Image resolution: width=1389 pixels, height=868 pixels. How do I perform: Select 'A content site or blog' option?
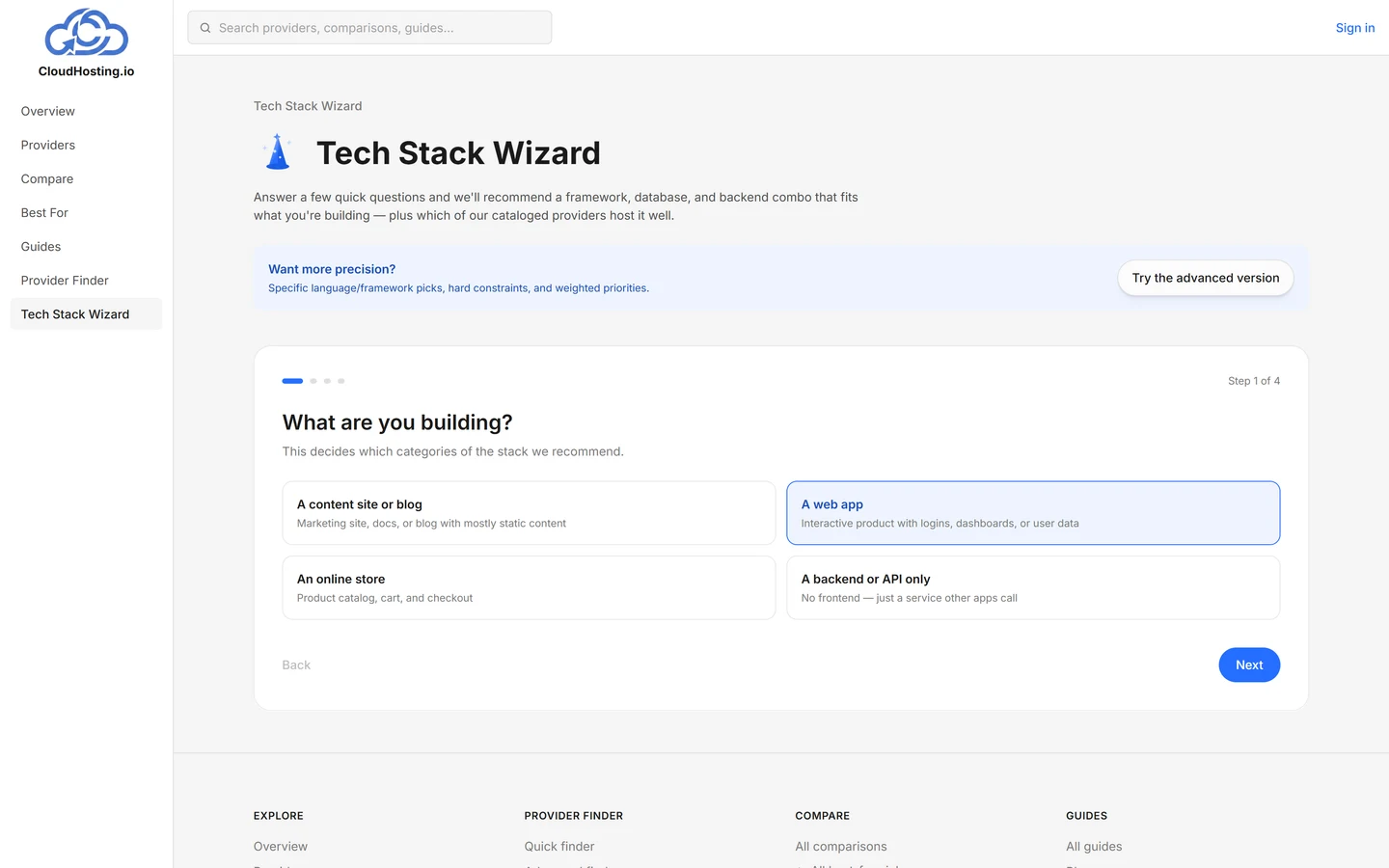click(x=529, y=513)
